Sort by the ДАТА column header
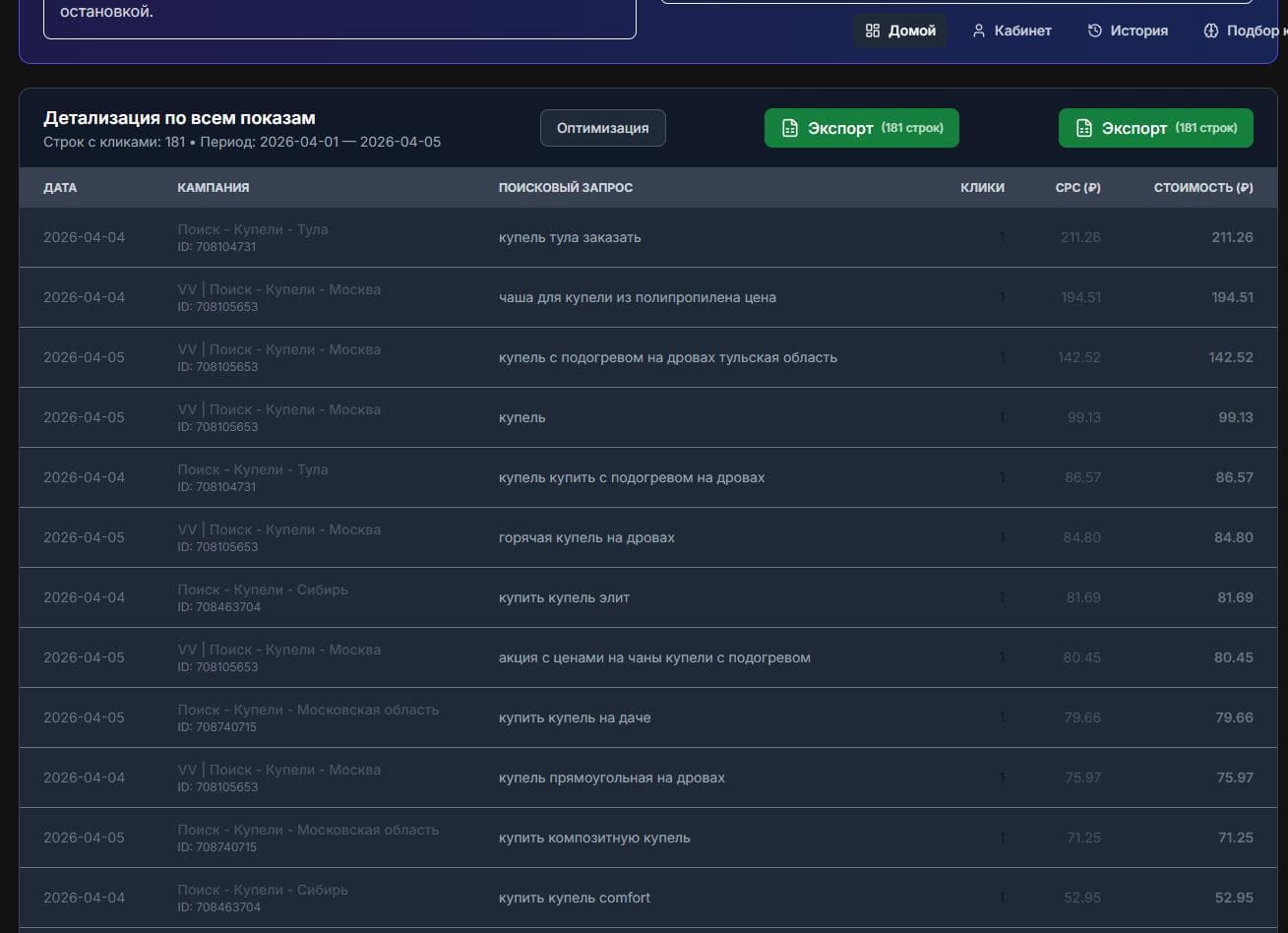Screen dimensions: 1288x933 pos(60,188)
